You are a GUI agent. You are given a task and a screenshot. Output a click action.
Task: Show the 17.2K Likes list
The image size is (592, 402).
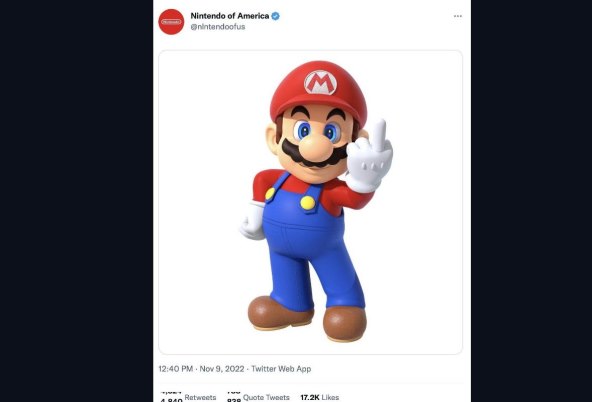click(319, 397)
